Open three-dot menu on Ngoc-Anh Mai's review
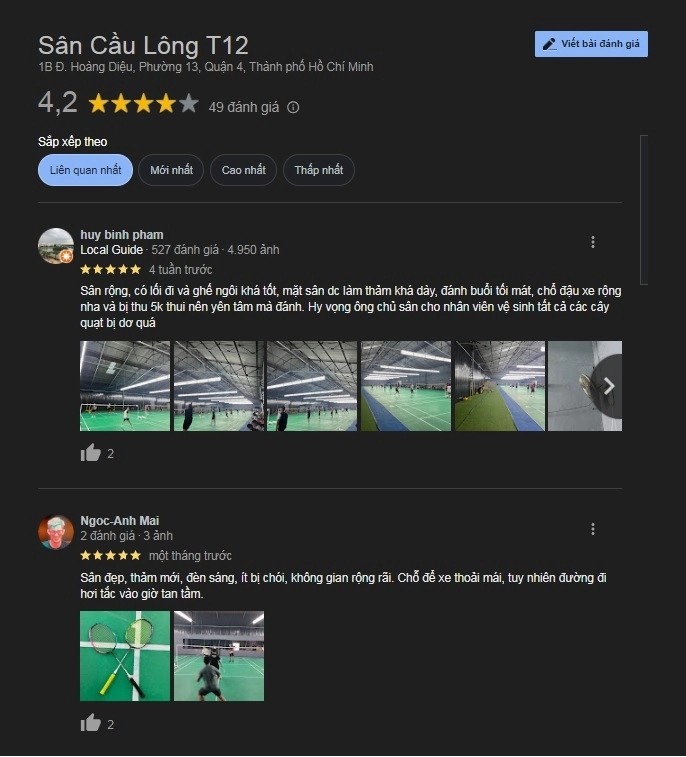The height and width of the screenshot is (757, 686). click(x=593, y=529)
